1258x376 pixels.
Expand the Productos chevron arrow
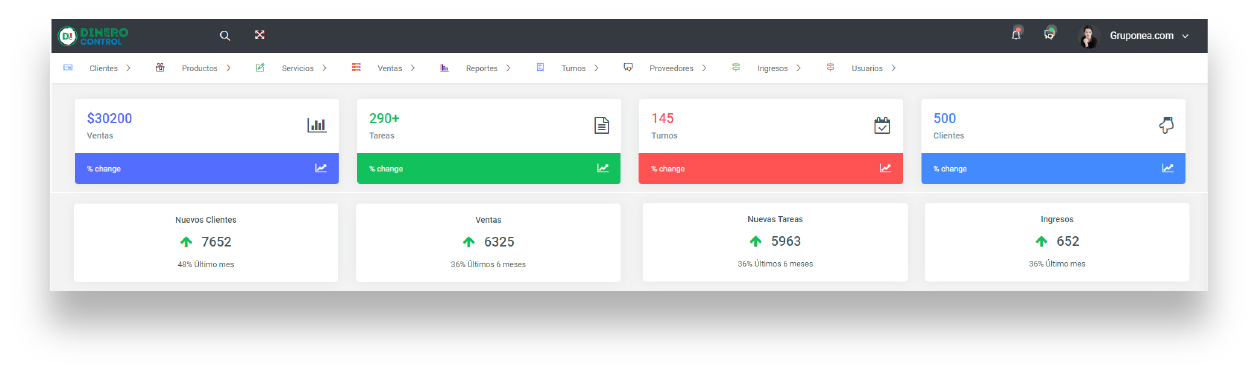[228, 68]
